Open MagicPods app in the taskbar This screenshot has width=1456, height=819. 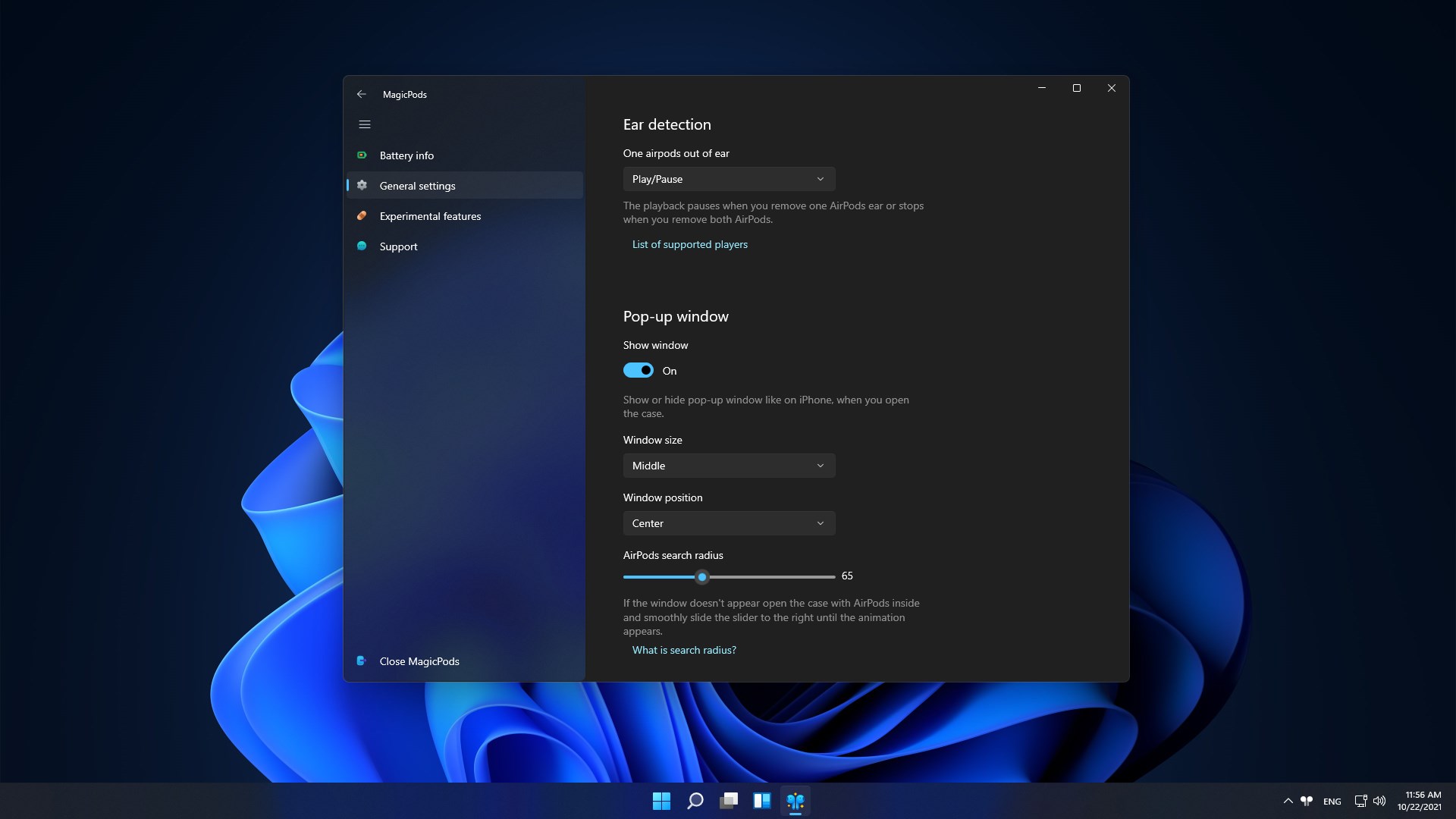[795, 801]
